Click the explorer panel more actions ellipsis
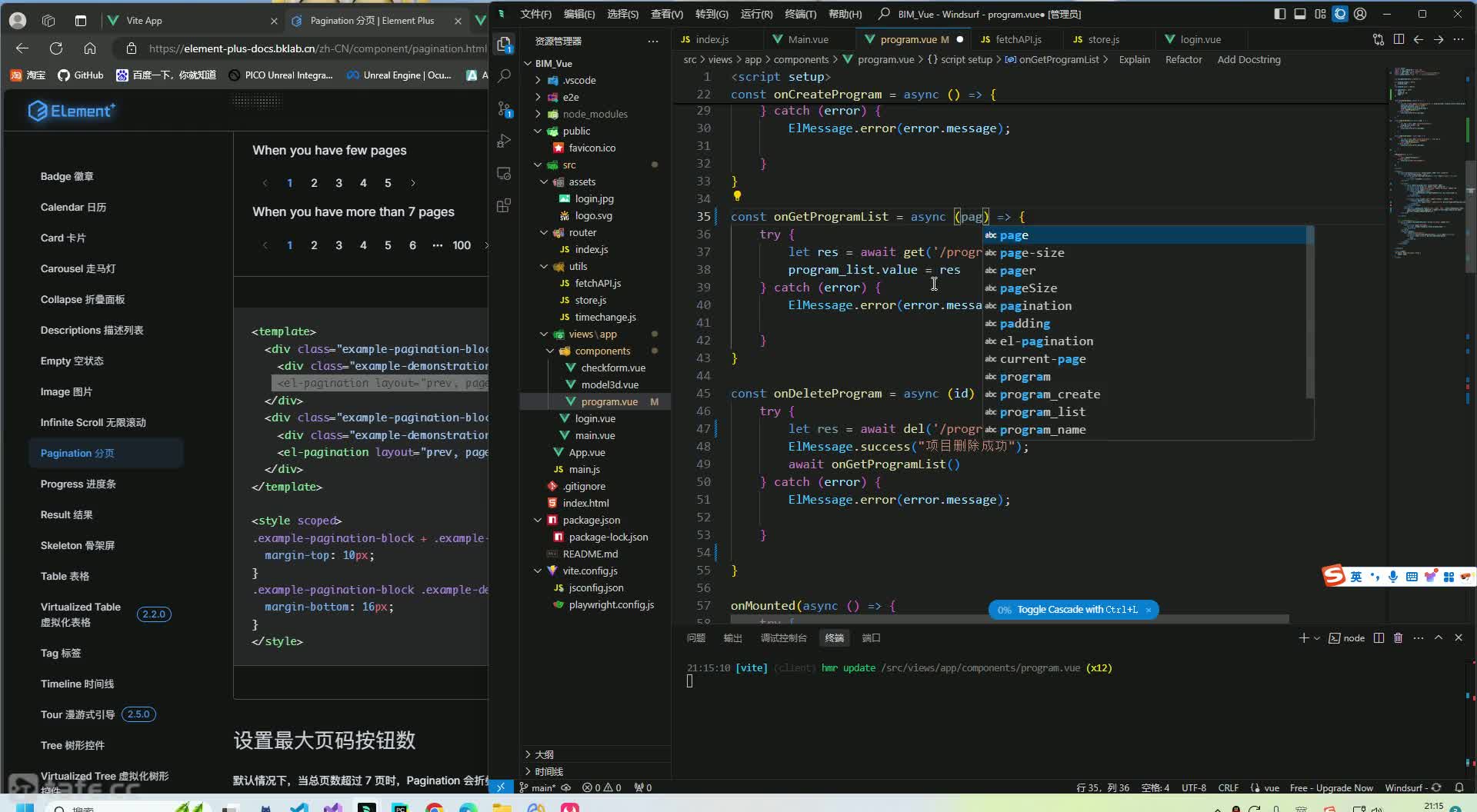The width and height of the screenshot is (1477, 812). click(x=653, y=41)
